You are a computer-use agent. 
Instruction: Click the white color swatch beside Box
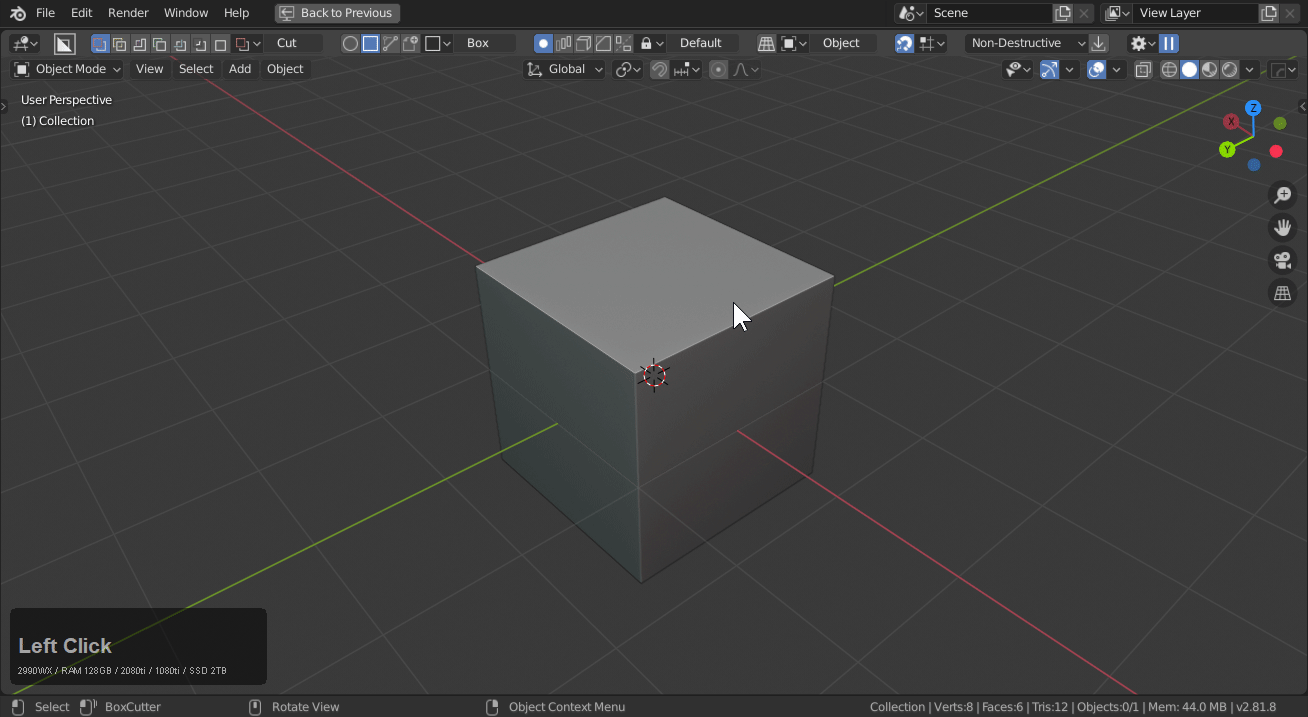[433, 43]
